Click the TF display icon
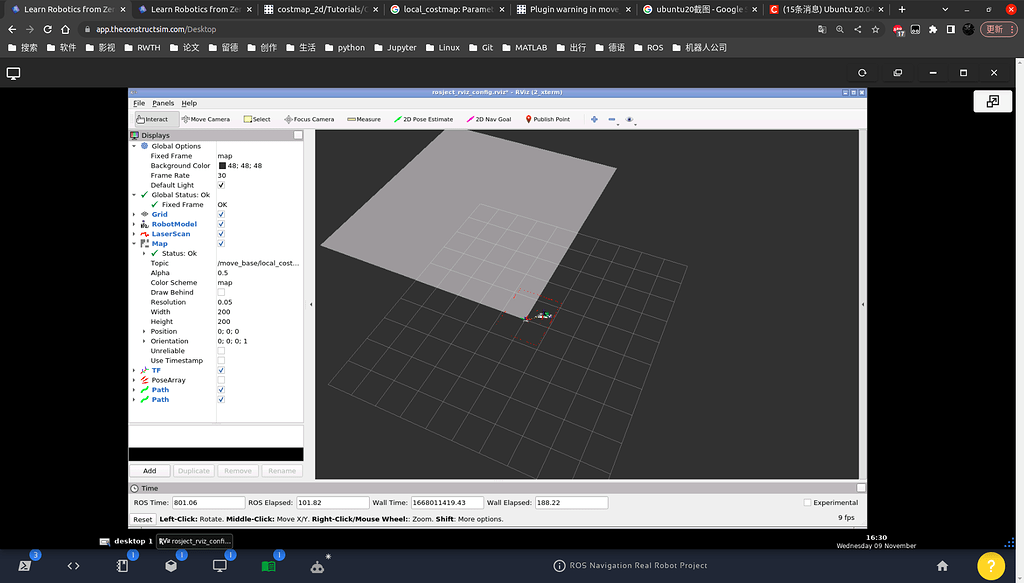The height and width of the screenshot is (583, 1024). 144,370
